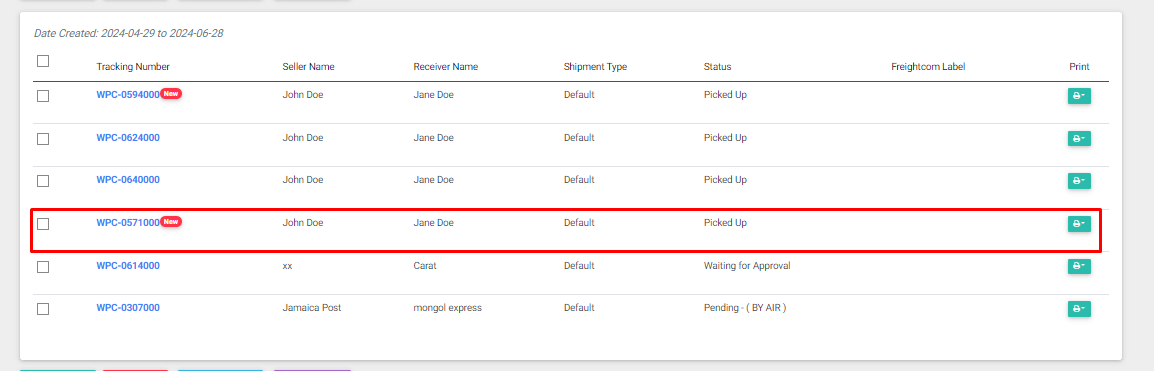Click Default type in WPC-0307000 row
This screenshot has width=1154, height=371.
[579, 308]
